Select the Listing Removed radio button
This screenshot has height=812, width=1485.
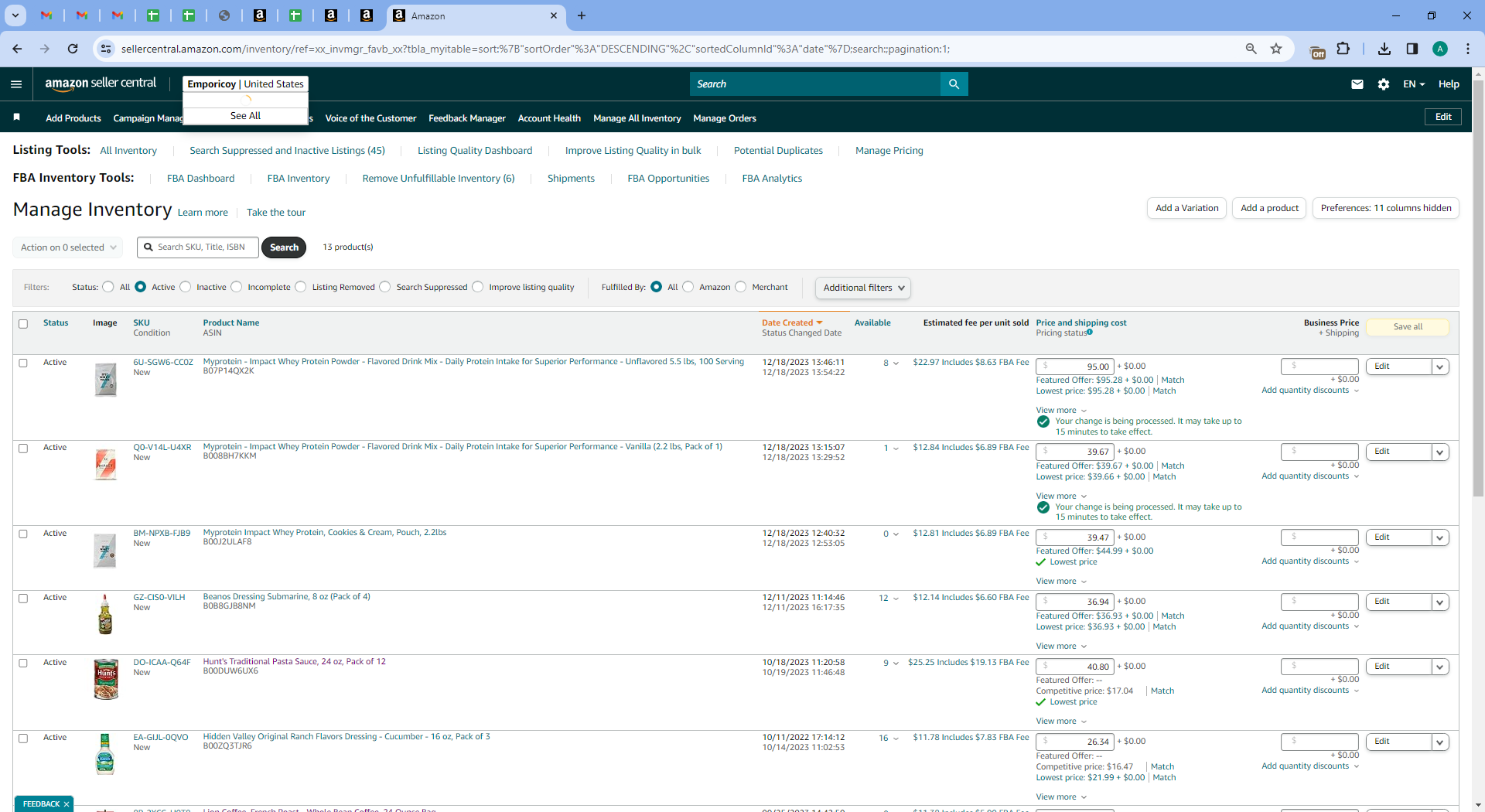click(x=301, y=287)
